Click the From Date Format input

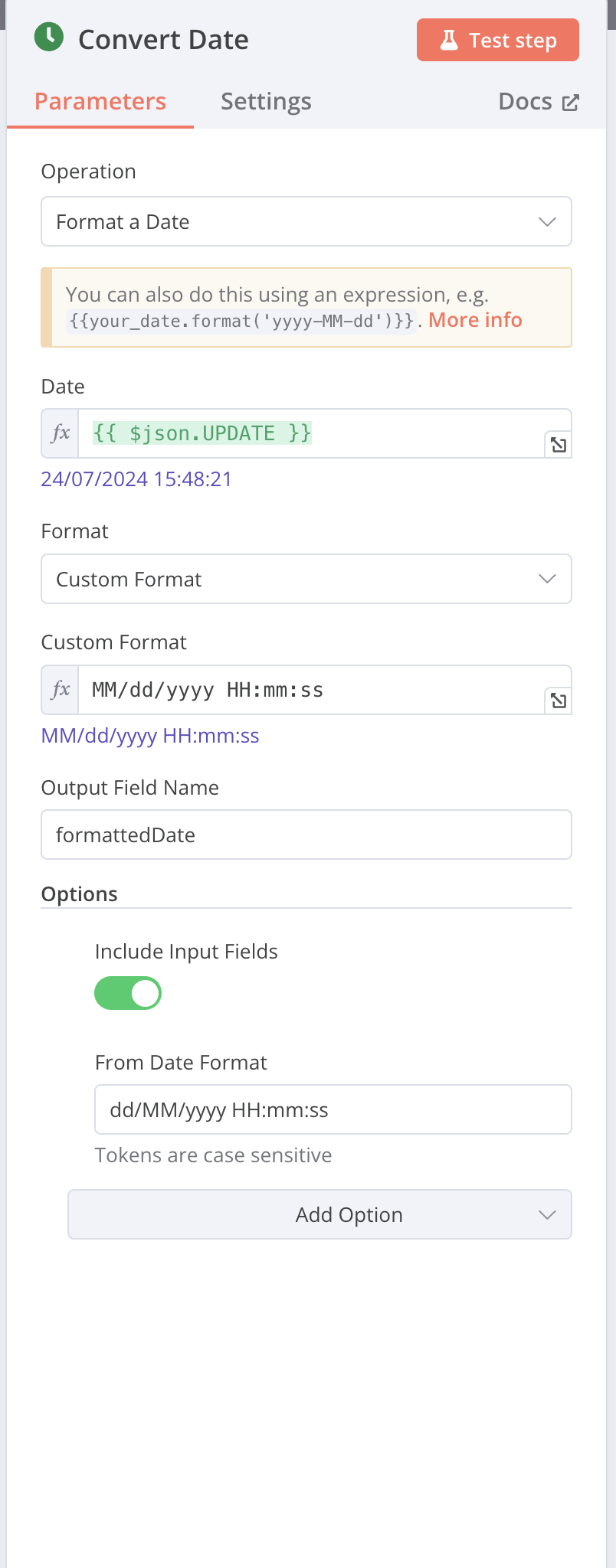click(333, 1109)
